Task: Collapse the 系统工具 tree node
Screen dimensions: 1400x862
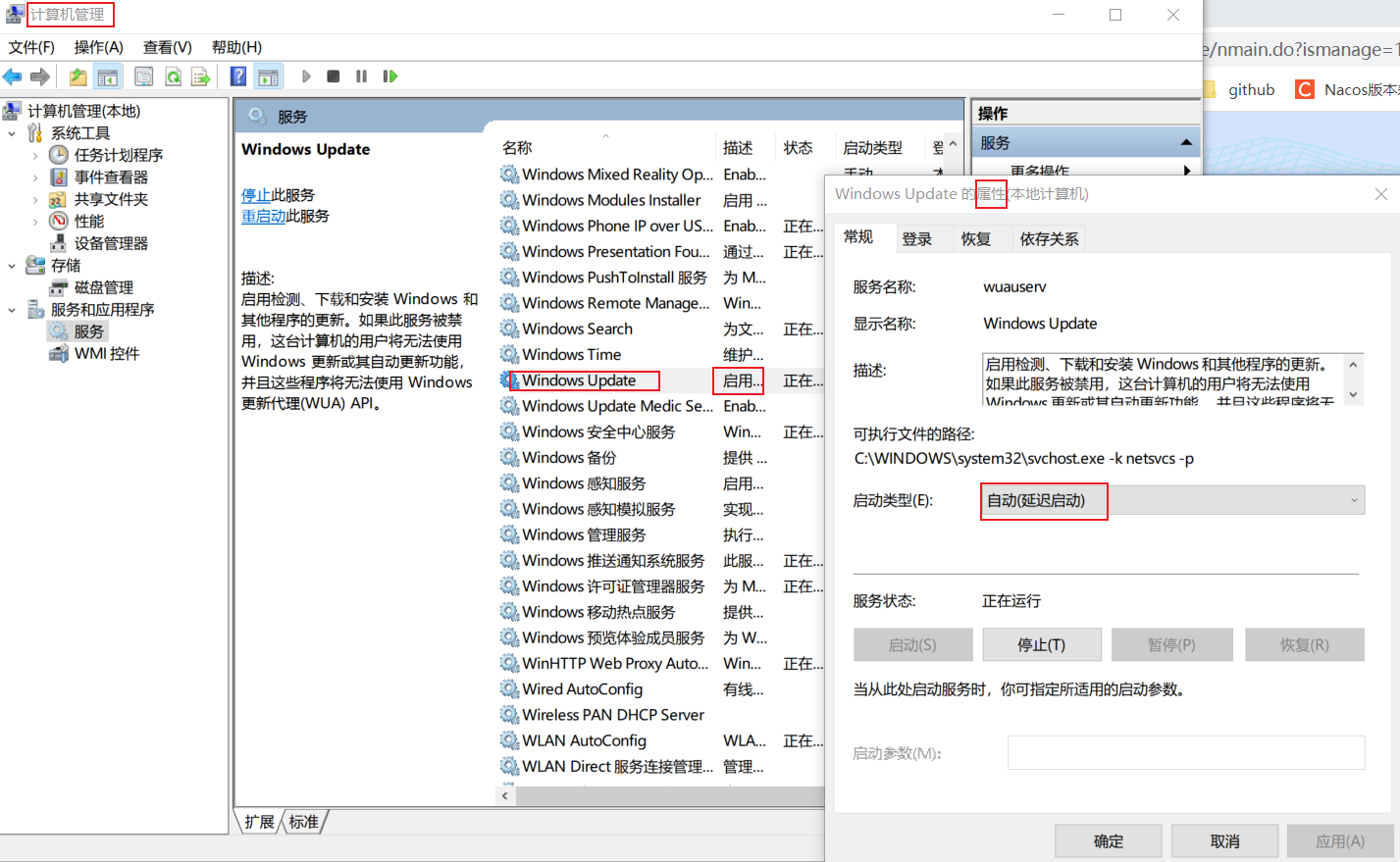Action: [12, 133]
